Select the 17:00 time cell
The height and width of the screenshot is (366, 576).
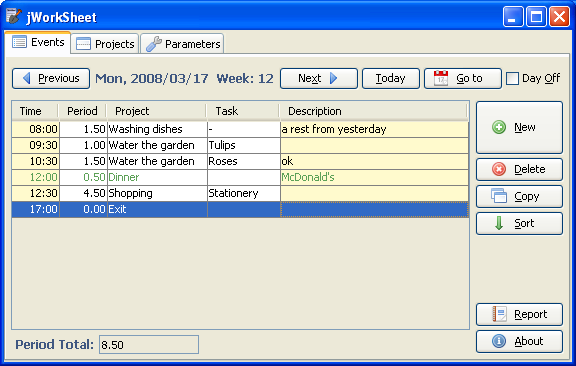click(x=36, y=209)
